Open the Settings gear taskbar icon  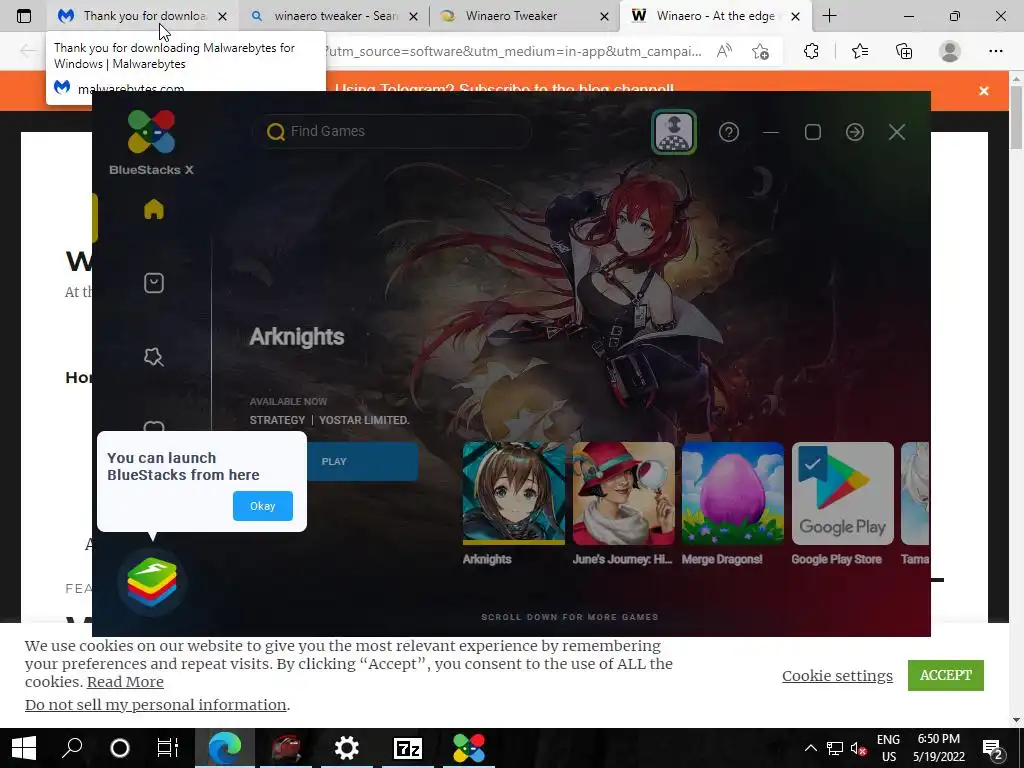347,748
